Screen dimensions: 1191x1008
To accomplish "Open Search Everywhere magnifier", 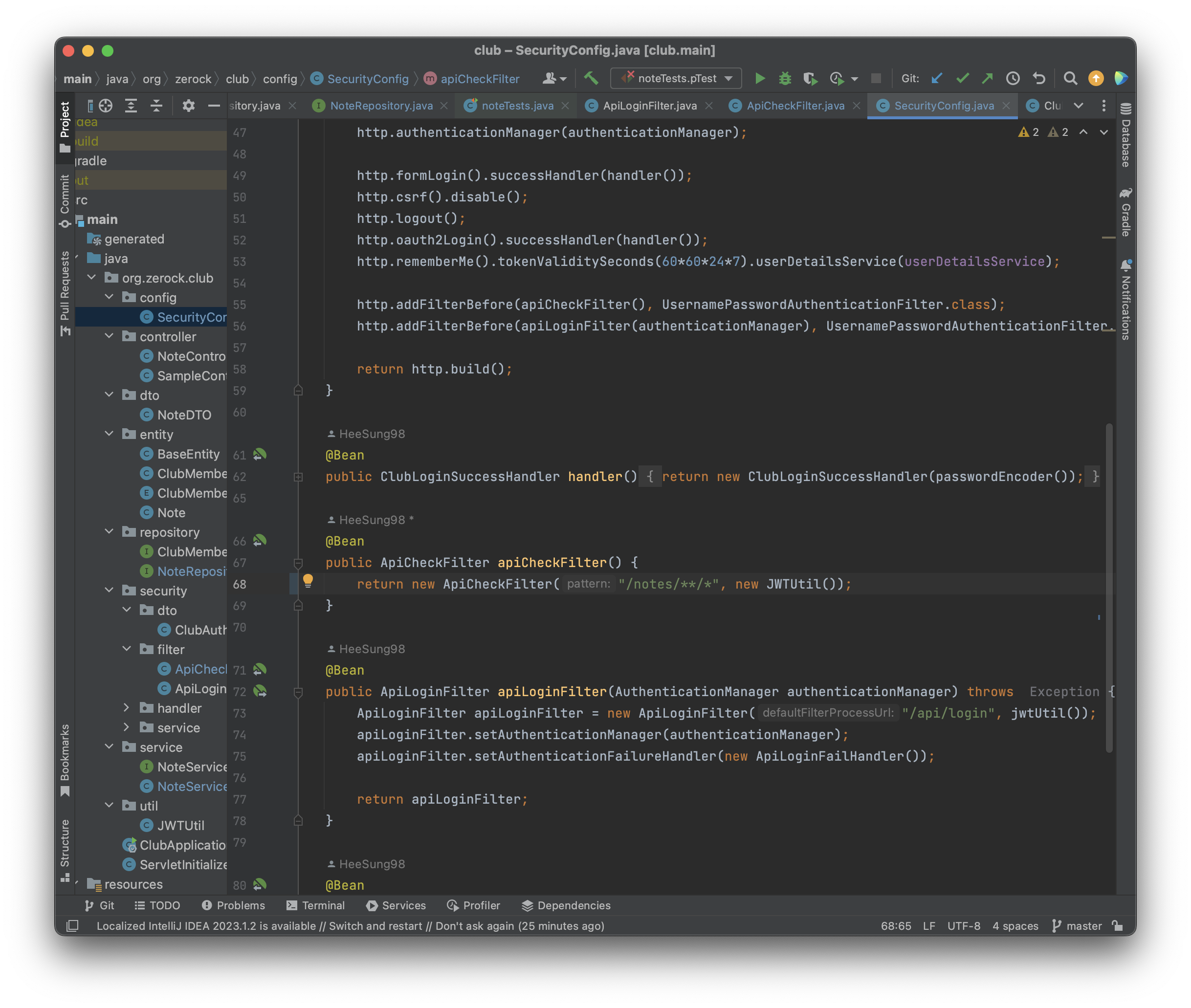I will pyautogui.click(x=1070, y=78).
